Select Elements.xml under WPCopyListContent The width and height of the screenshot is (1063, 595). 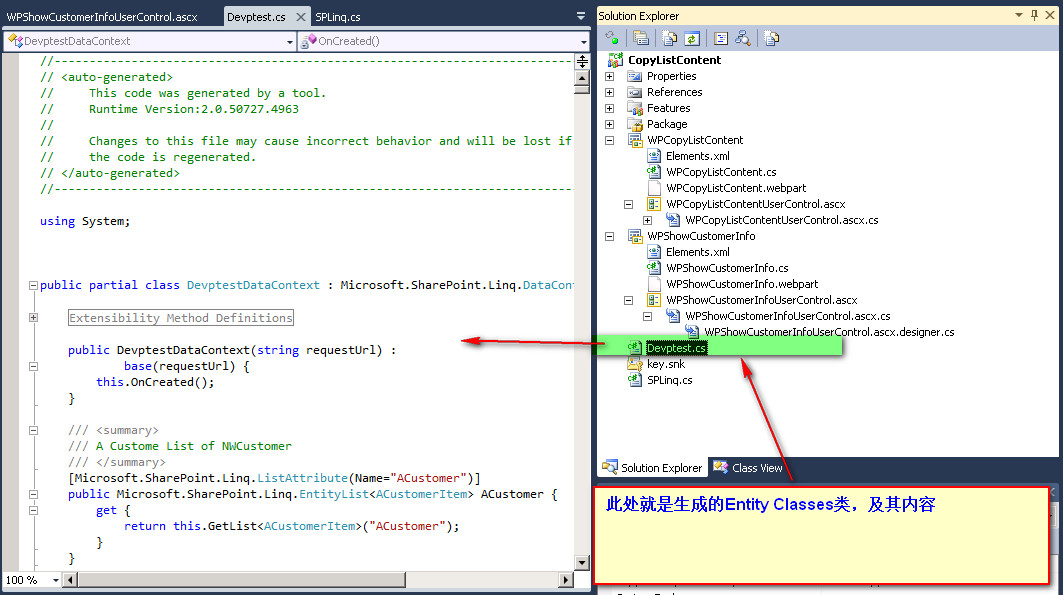(698, 156)
